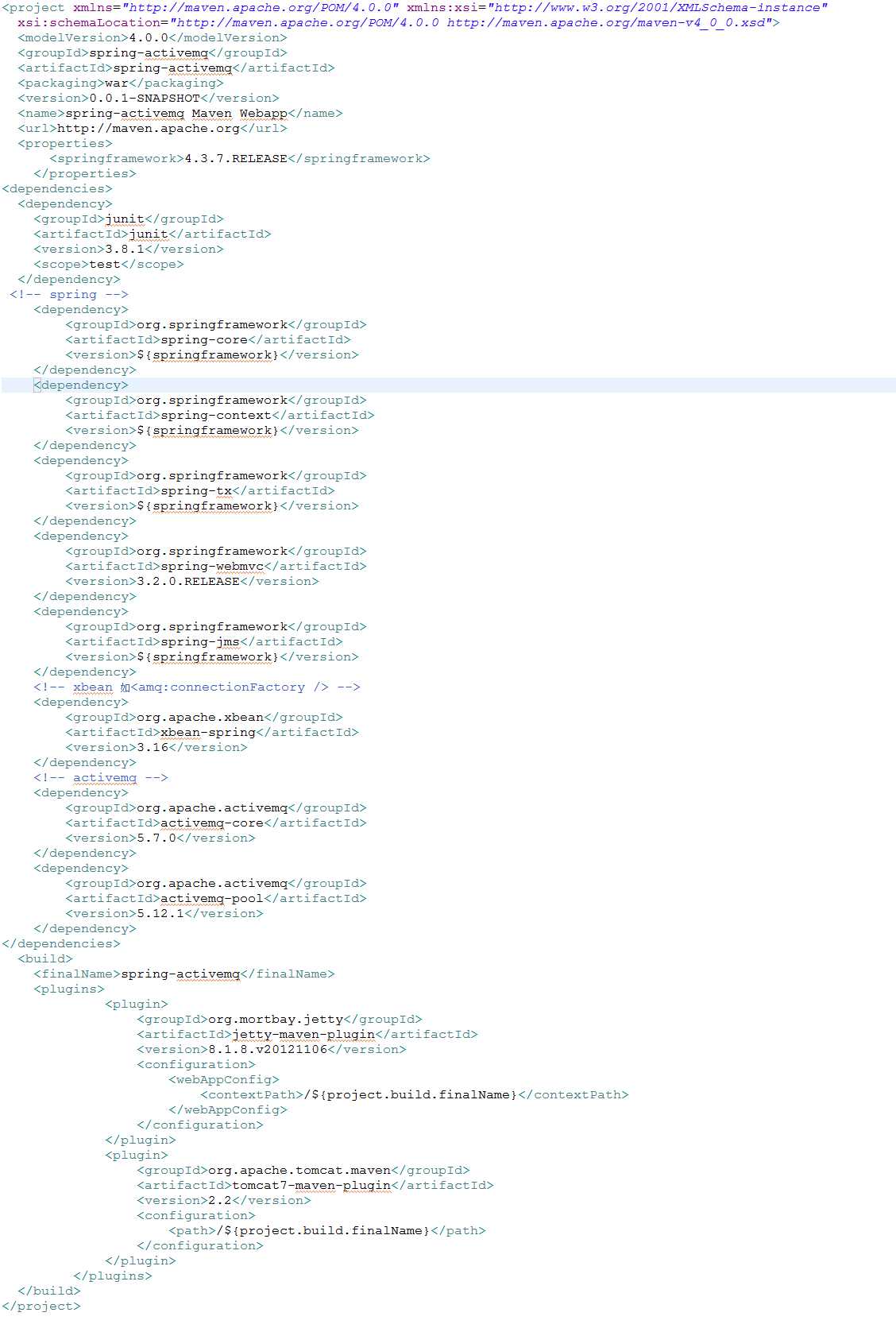Click the scope value test
This screenshot has height=1328, width=896.
click(x=105, y=264)
